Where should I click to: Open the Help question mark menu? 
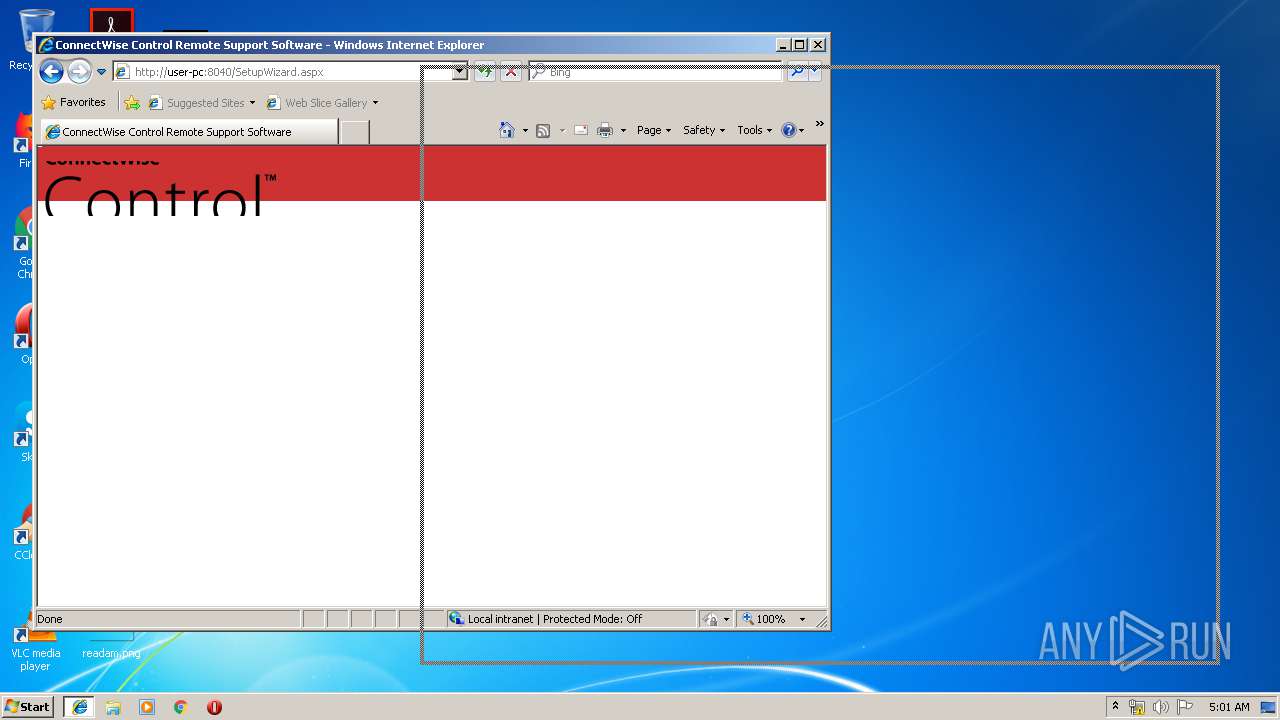[792, 130]
